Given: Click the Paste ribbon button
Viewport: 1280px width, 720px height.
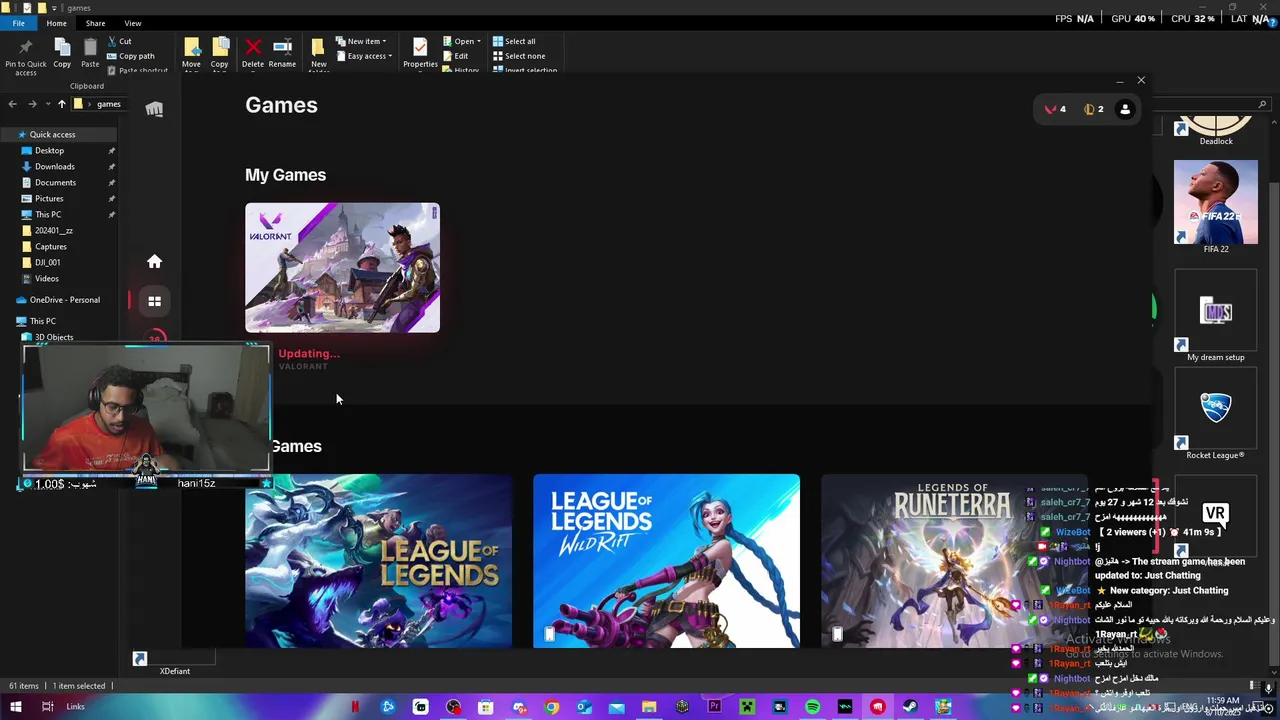Looking at the screenshot, I should [x=90, y=54].
